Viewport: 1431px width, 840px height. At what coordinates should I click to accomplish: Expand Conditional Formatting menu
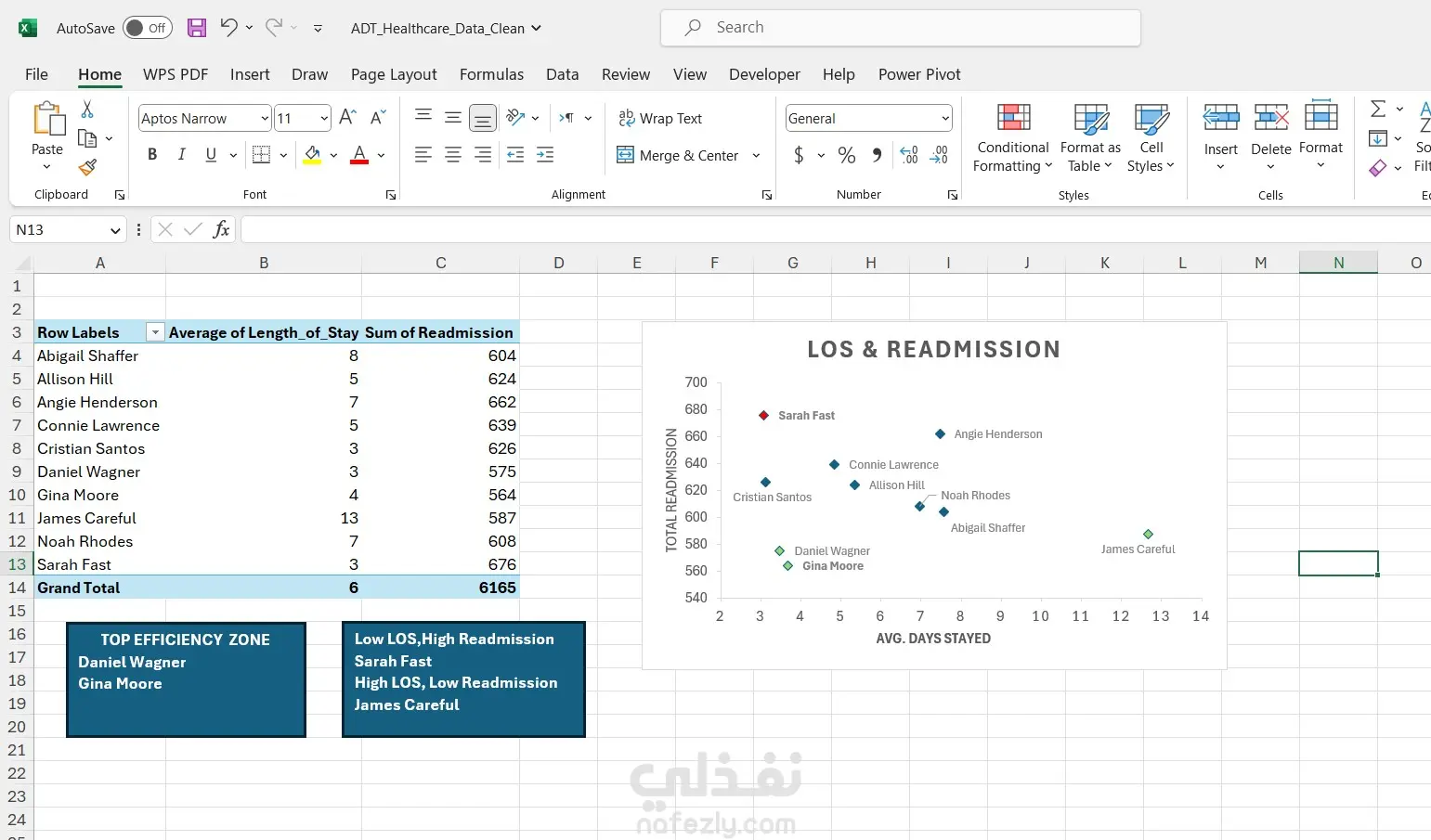[1013, 138]
